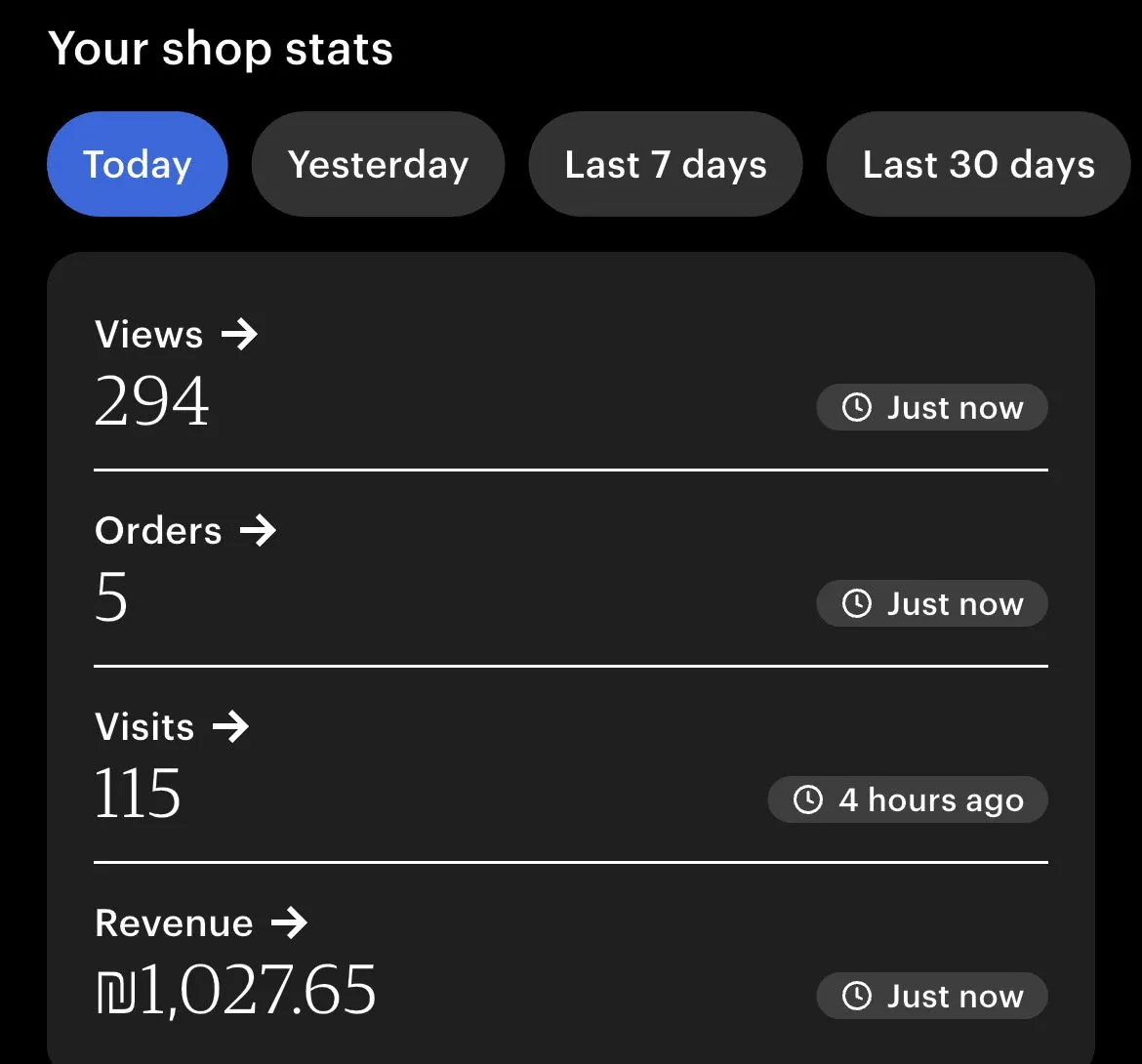This screenshot has width=1142, height=1064.
Task: Open the Visits details link
Action: pos(145,727)
